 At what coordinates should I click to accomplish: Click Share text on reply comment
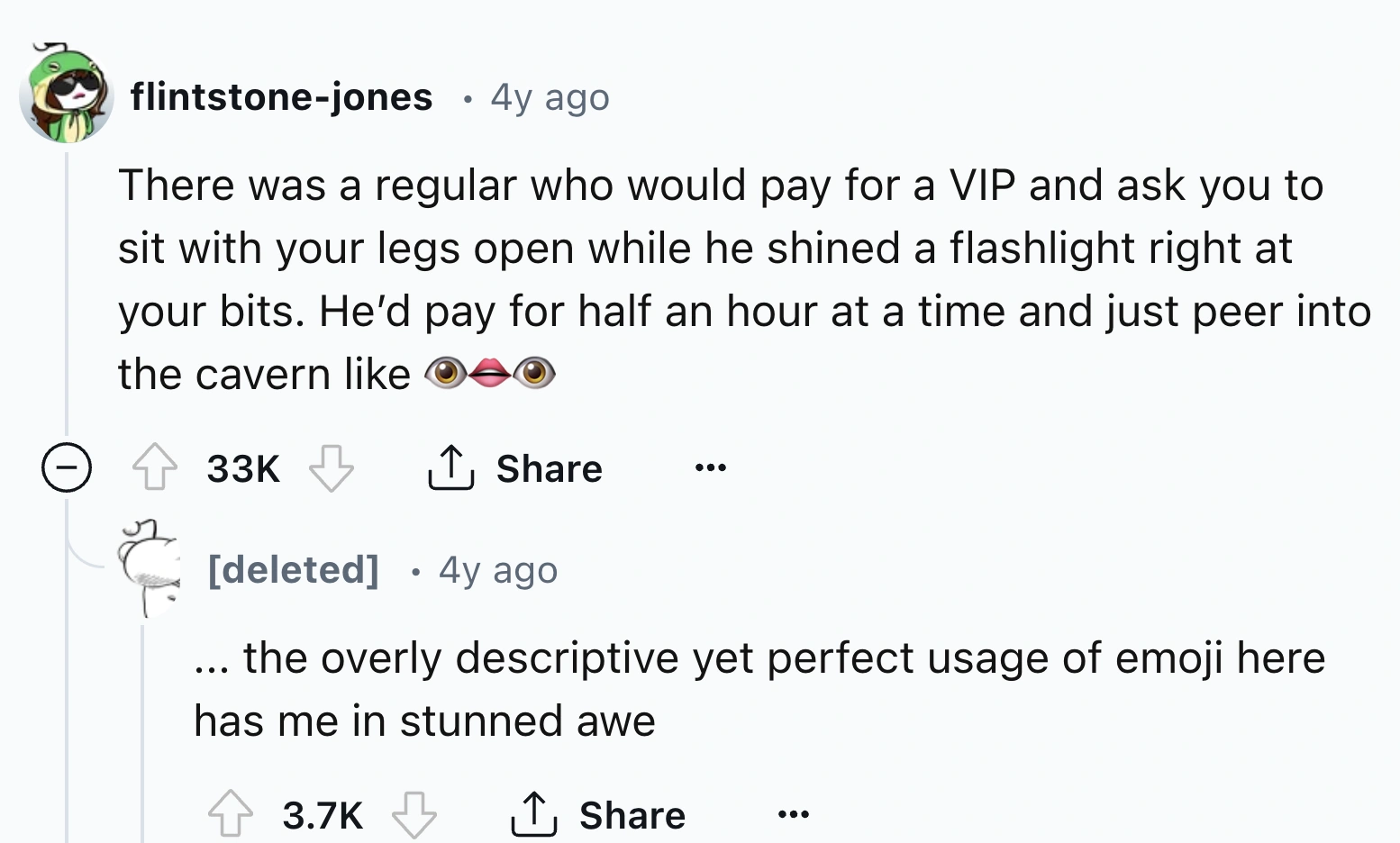(x=632, y=814)
